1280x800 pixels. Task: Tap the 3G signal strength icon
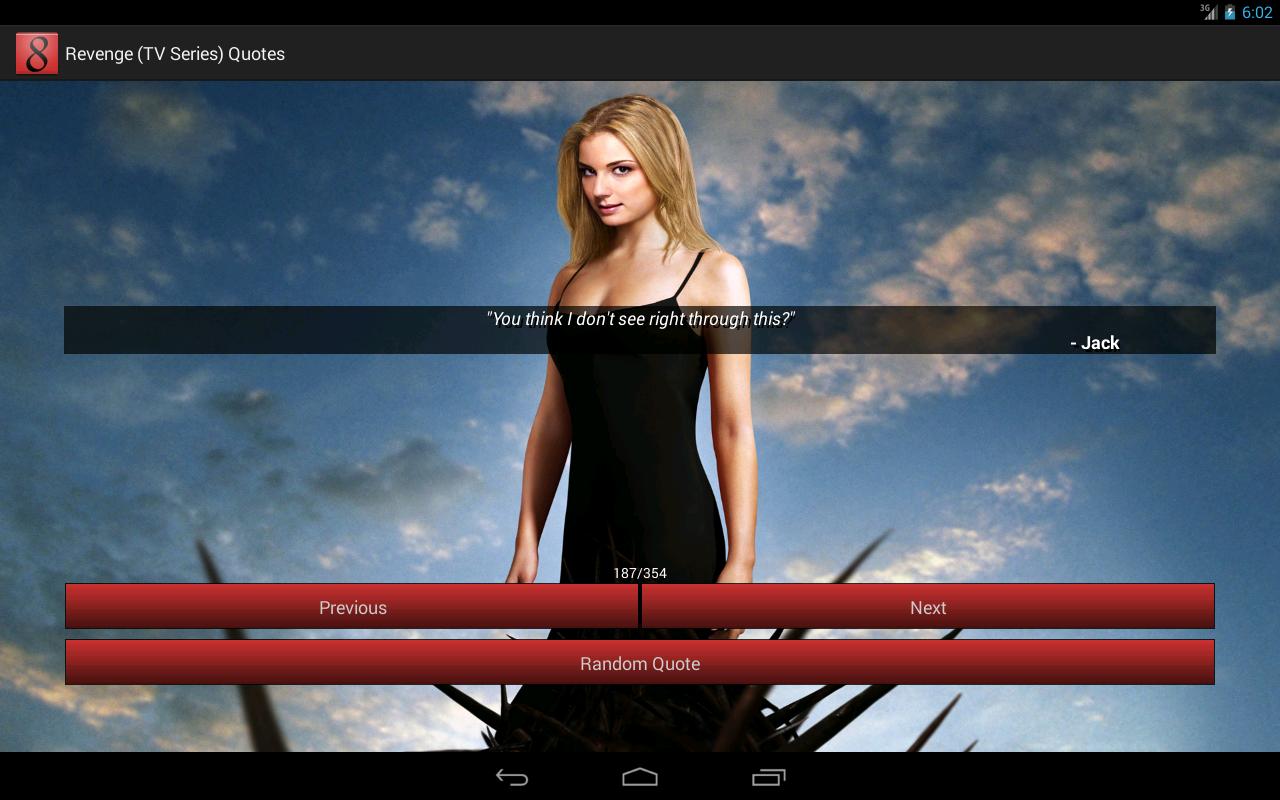[1207, 11]
